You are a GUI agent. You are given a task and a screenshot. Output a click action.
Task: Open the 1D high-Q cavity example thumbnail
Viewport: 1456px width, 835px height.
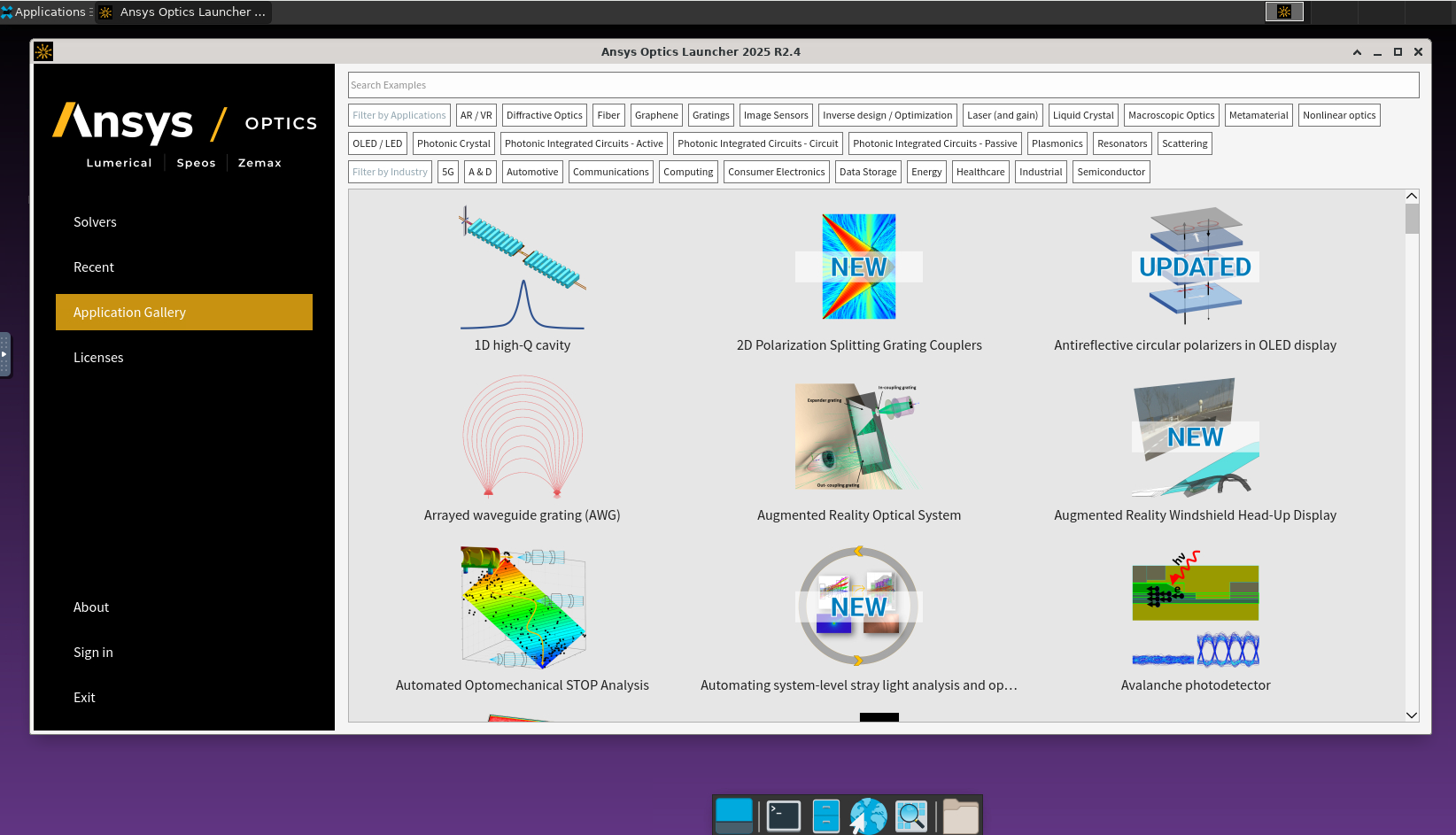(522, 268)
